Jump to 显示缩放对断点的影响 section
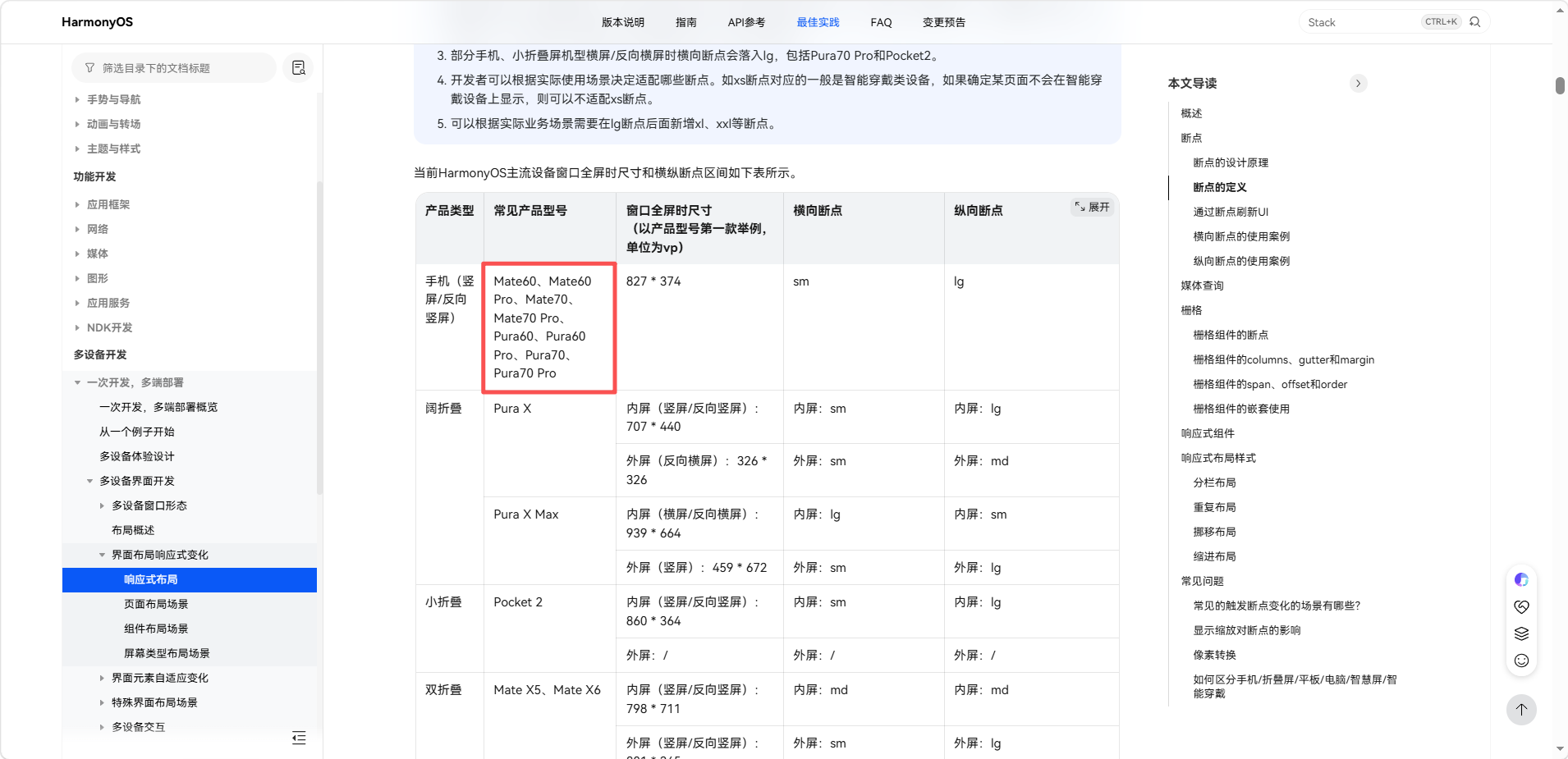1568x759 pixels. (1247, 630)
